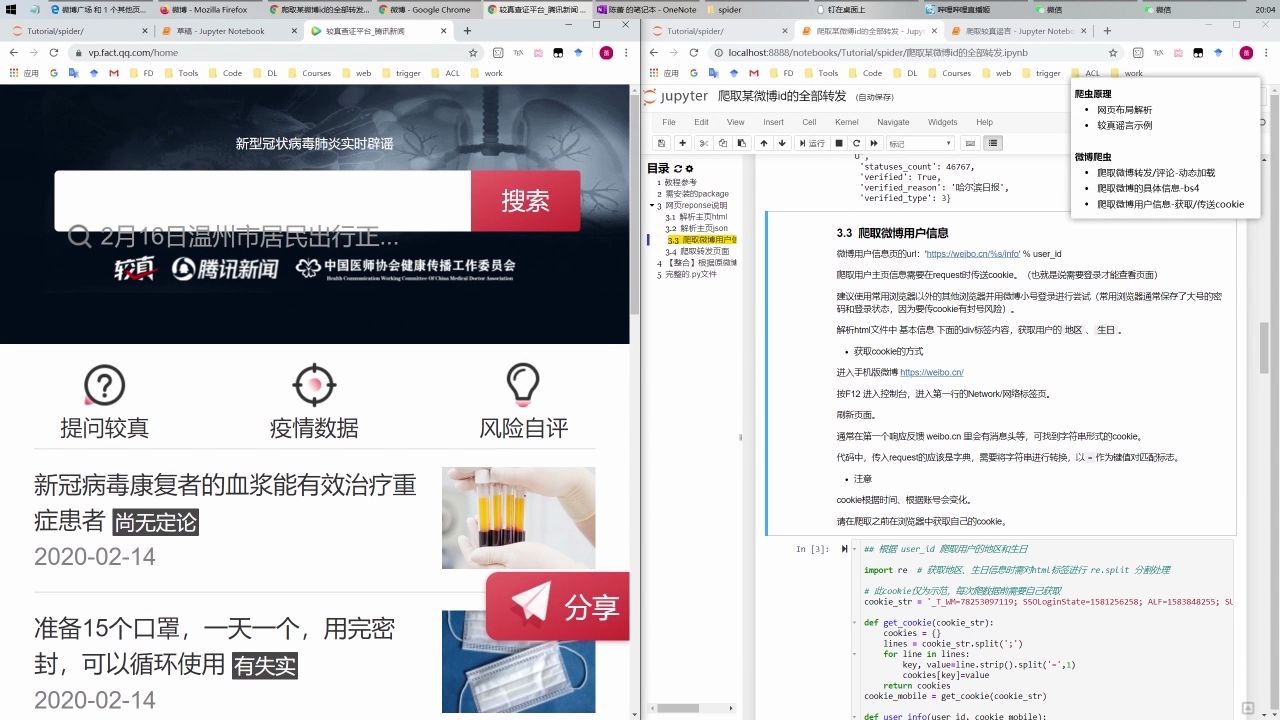The width and height of the screenshot is (1280, 720).
Task: Click the 搜索 button on the fact-check page
Action: 525,200
